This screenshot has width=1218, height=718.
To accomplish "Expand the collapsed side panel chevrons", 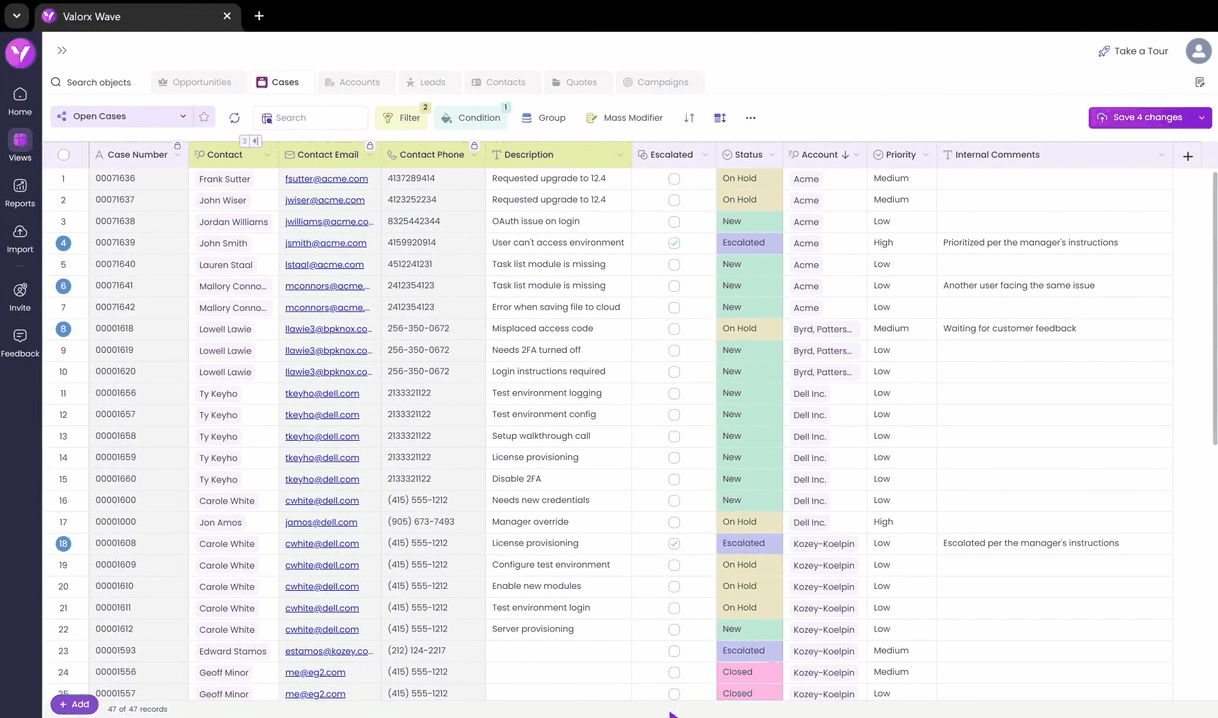I will [62, 51].
